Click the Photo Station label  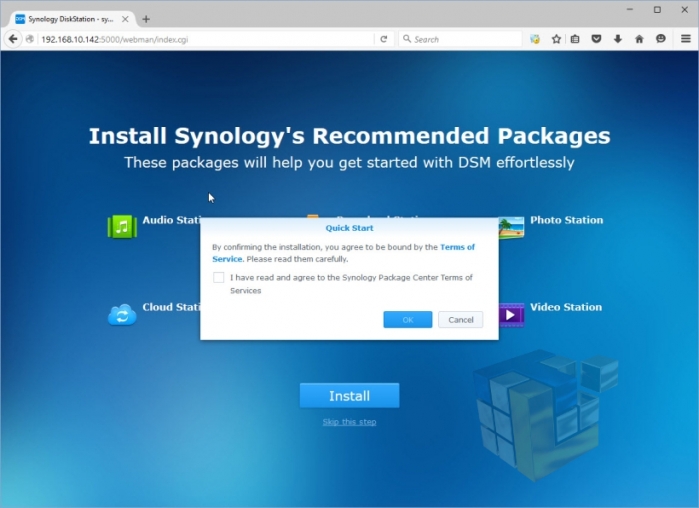[x=567, y=220]
